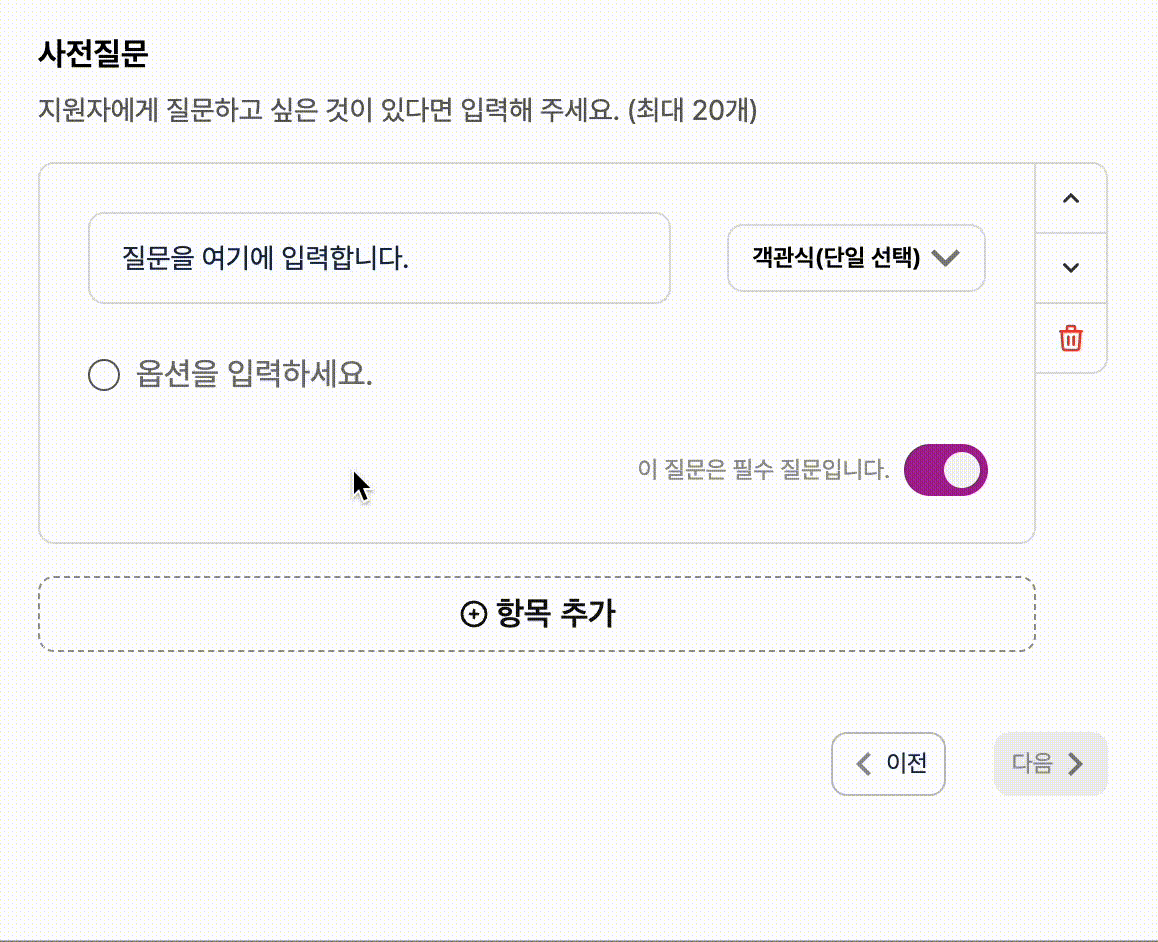This screenshot has height=942, width=1158.
Task: Focus the 질문을 여기에 입력합니다 input field
Action: [379, 258]
